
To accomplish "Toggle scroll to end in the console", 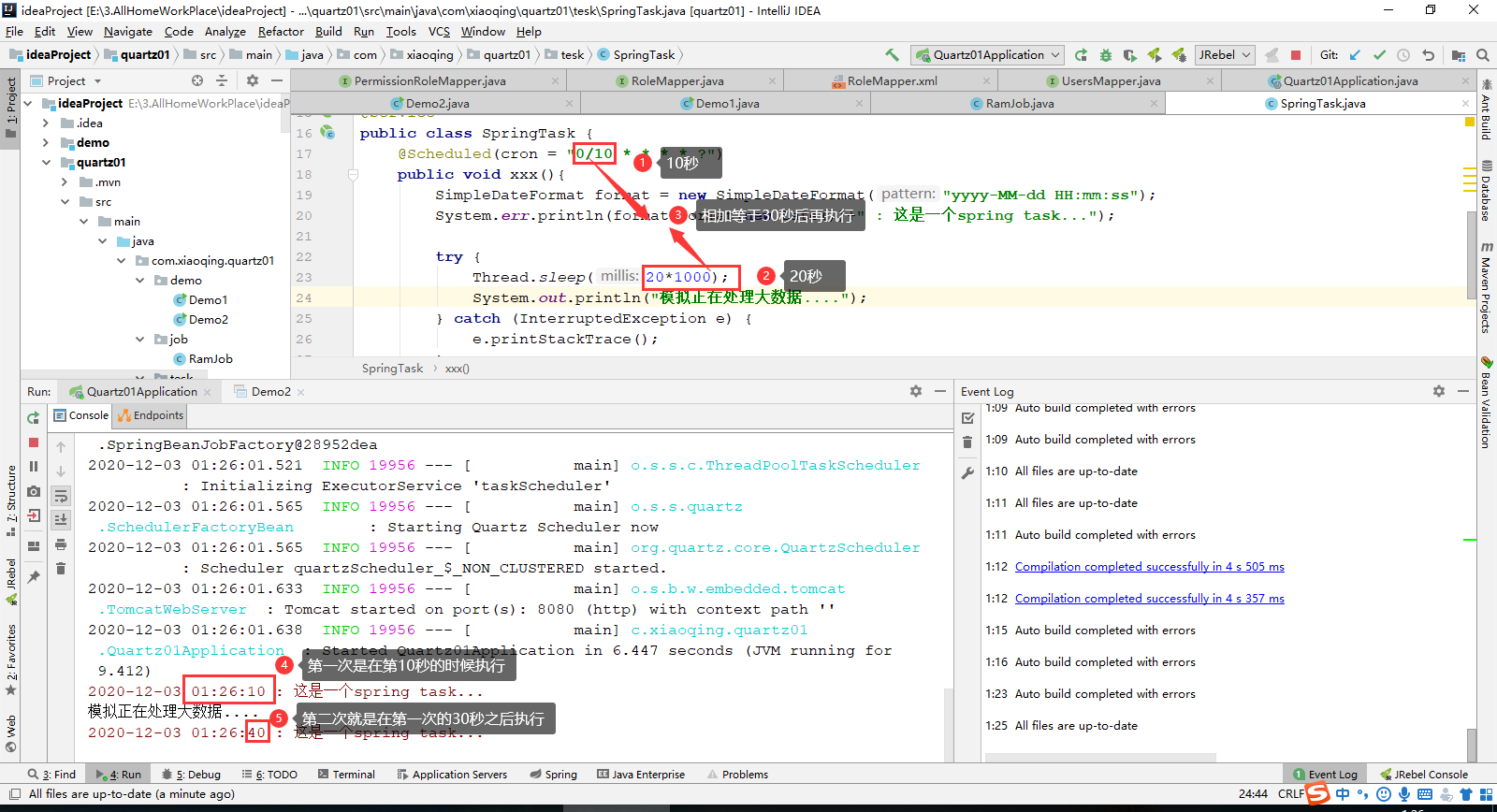I will [x=61, y=520].
